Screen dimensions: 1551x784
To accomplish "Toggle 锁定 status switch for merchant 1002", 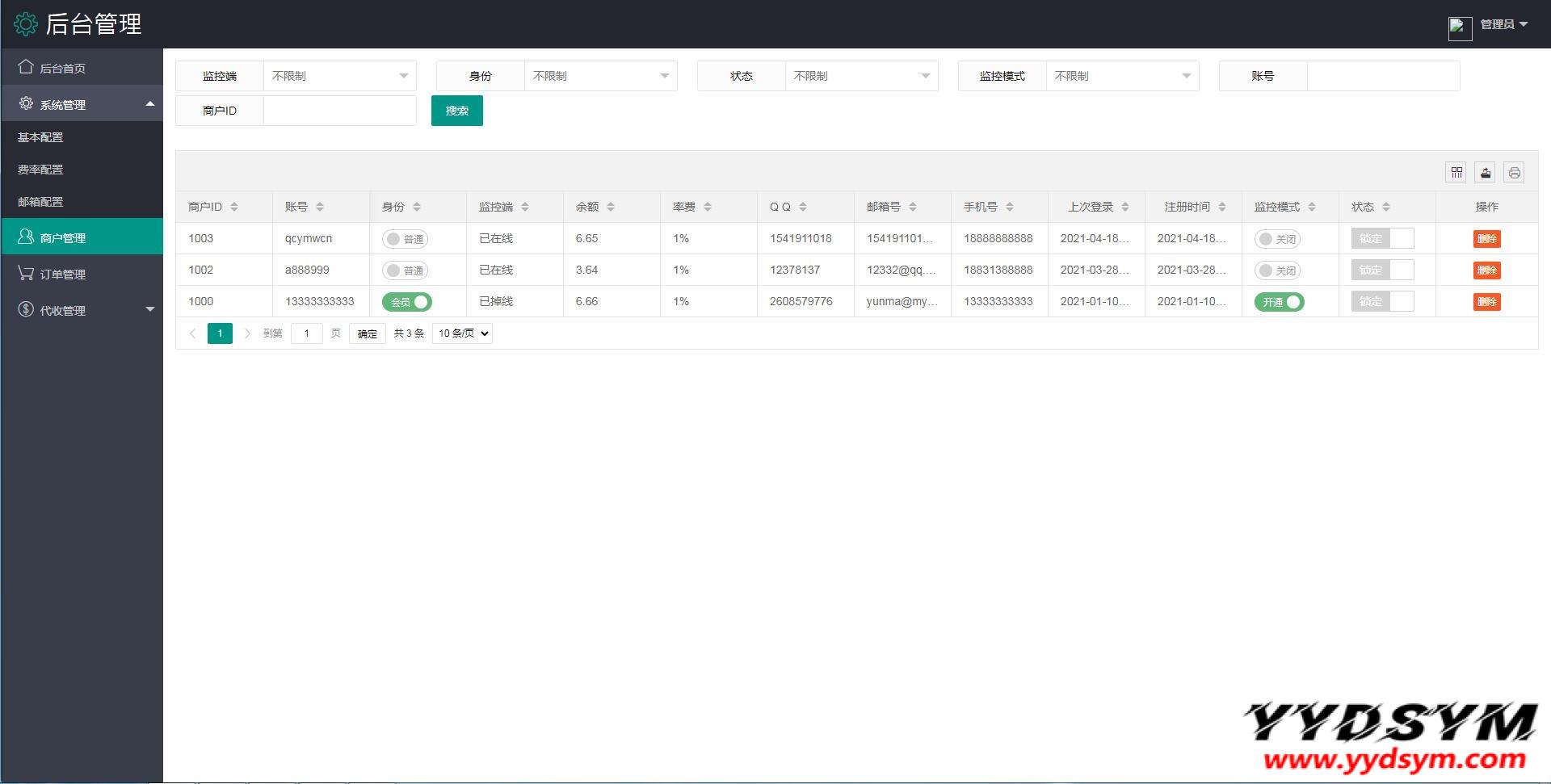I will pyautogui.click(x=1382, y=270).
